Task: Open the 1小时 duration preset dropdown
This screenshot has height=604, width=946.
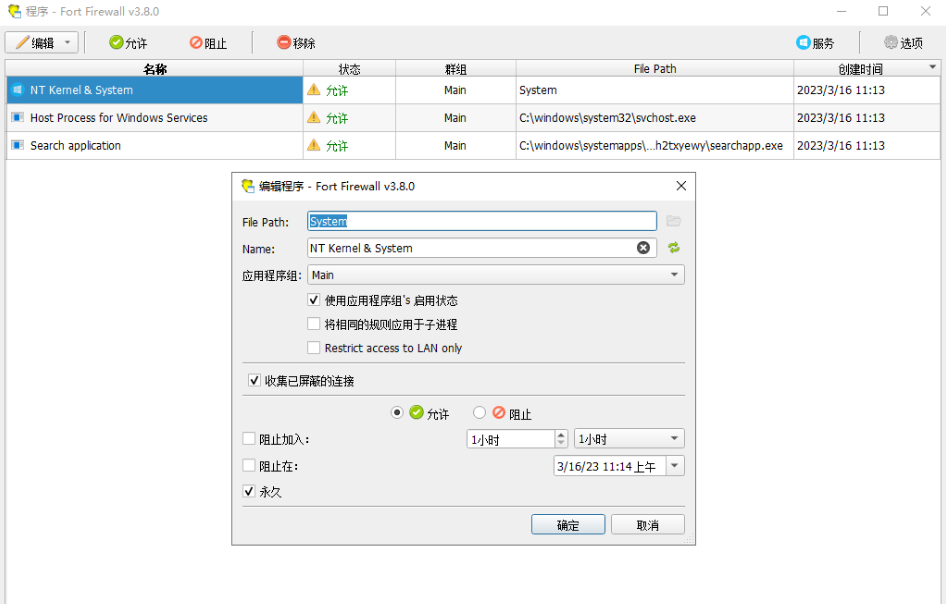Action: [629, 439]
